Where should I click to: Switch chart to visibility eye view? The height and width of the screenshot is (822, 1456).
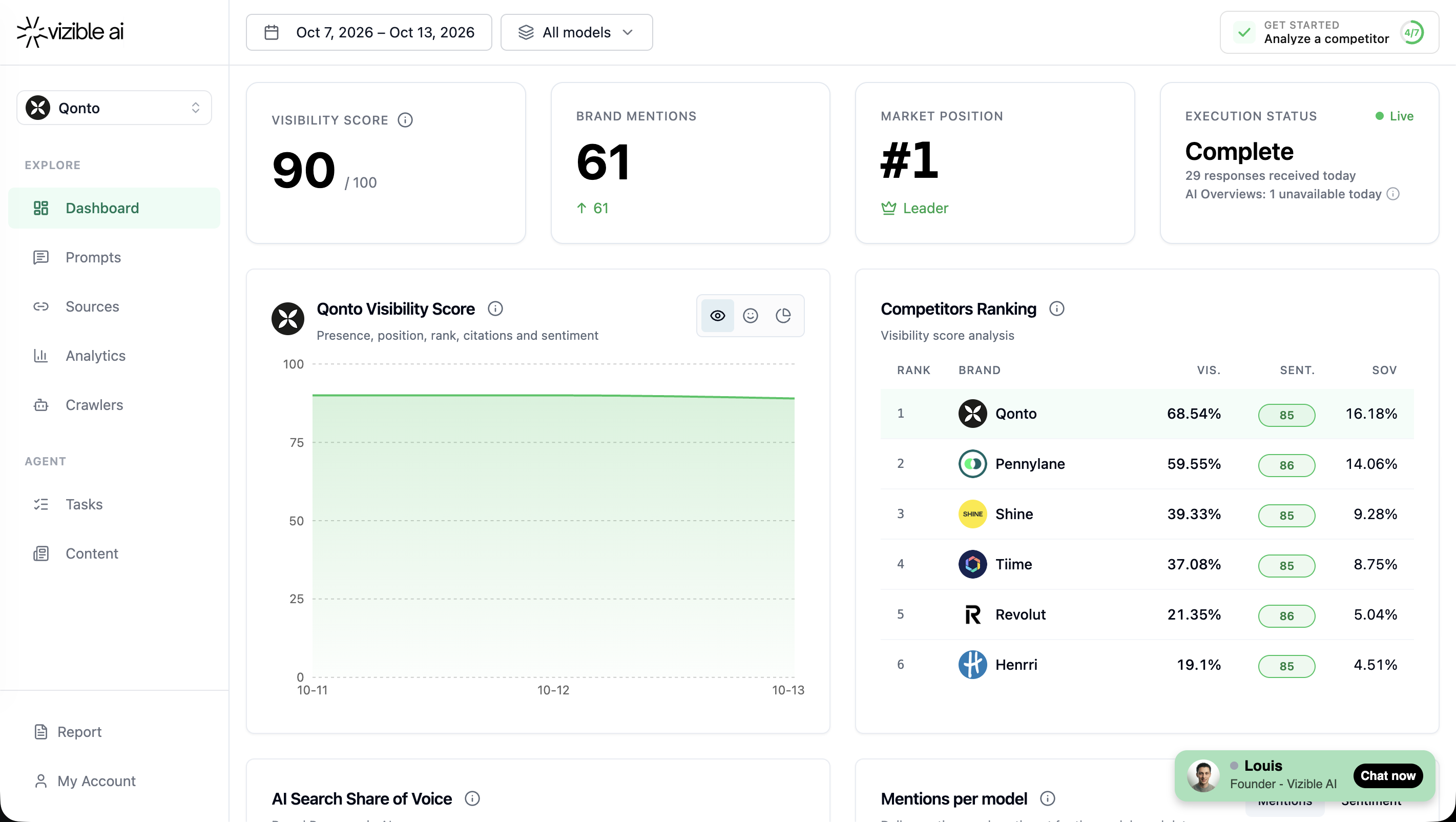tap(717, 316)
